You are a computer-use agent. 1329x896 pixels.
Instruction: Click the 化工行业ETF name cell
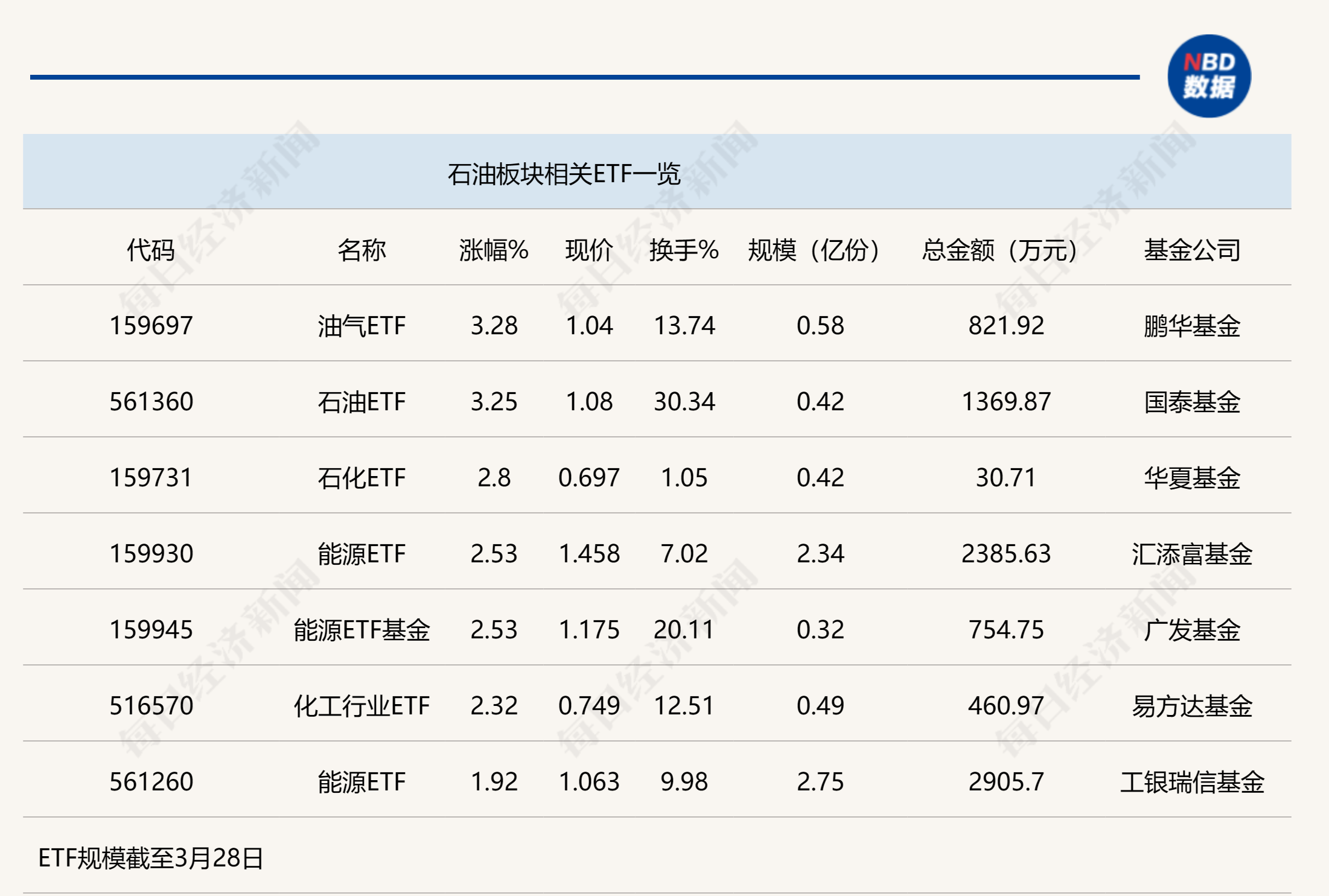tap(362, 706)
